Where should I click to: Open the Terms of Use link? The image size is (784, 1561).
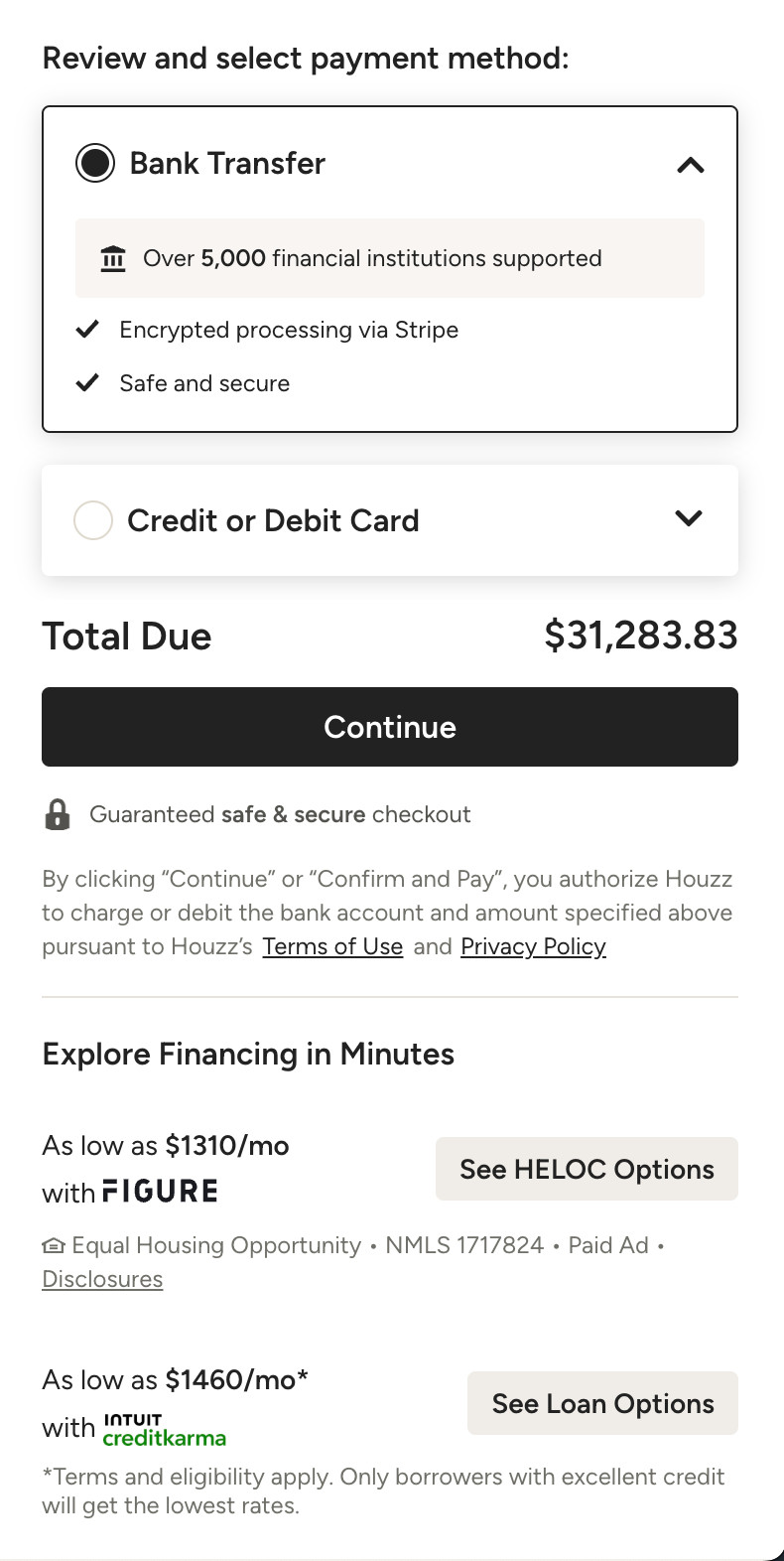(x=332, y=946)
